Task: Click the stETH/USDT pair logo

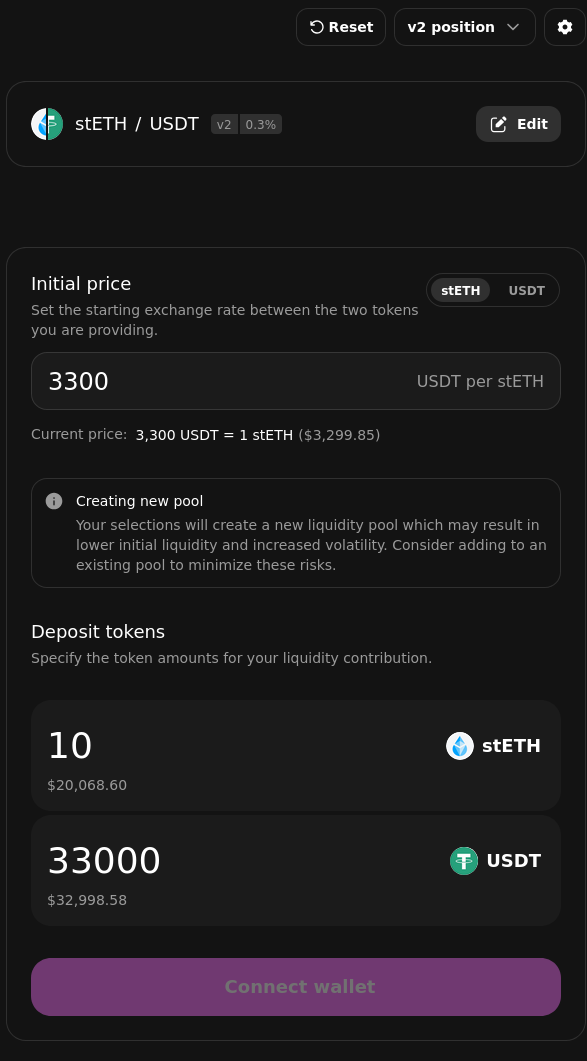Action: 47,125
